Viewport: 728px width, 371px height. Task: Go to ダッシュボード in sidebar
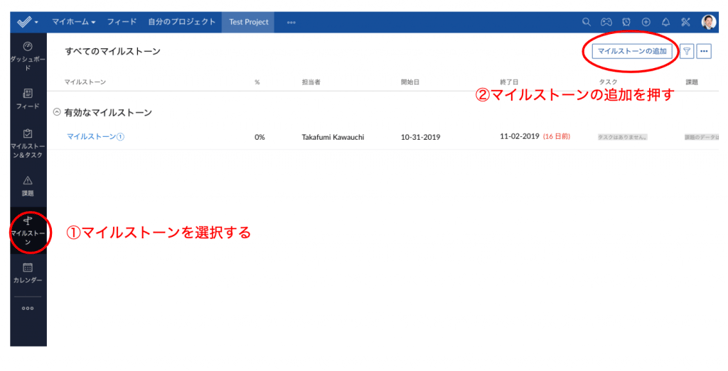(x=28, y=56)
